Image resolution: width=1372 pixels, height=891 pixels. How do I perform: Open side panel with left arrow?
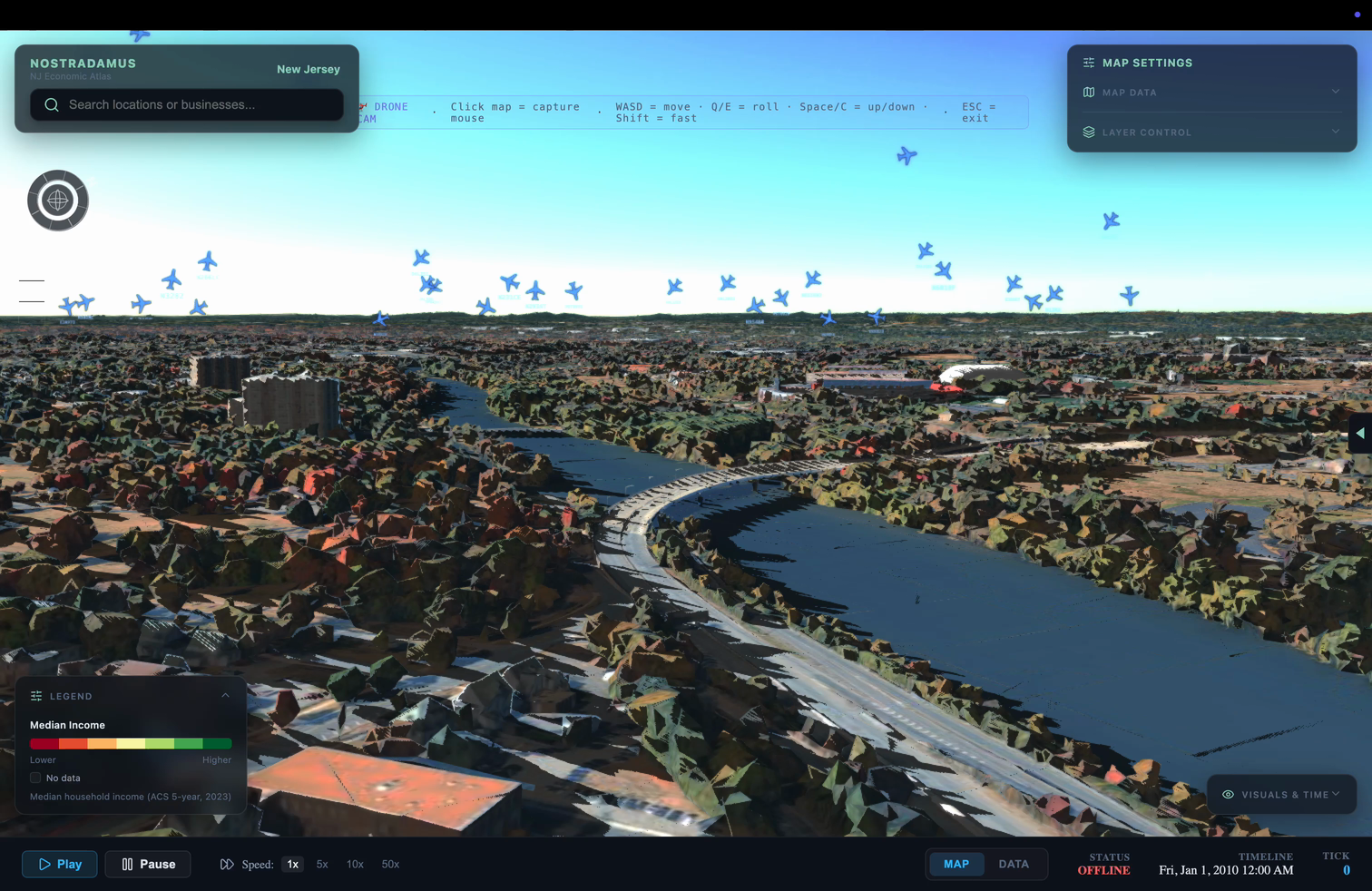pyautogui.click(x=1359, y=434)
